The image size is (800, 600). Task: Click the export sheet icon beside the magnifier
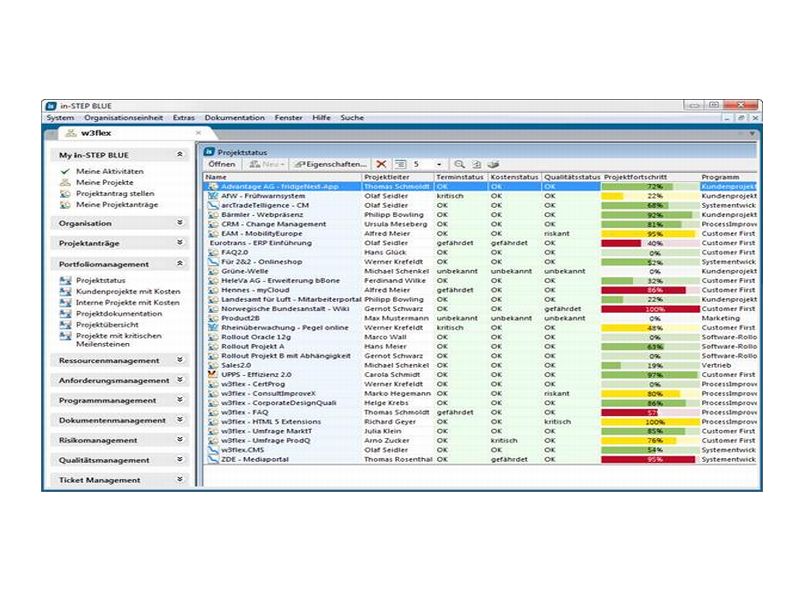click(x=476, y=164)
